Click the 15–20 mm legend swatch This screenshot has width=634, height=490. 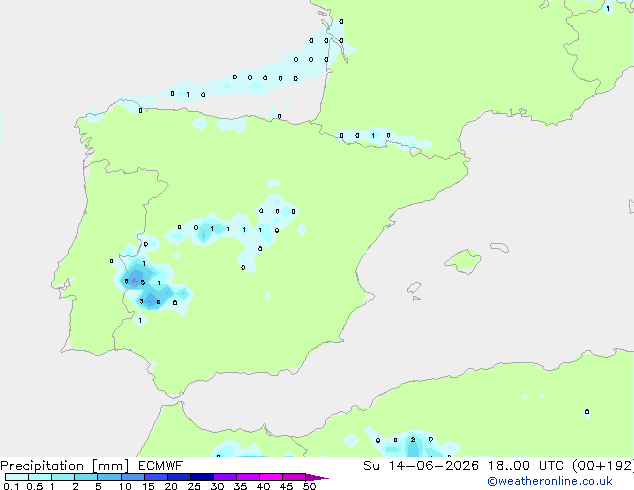tap(155, 477)
